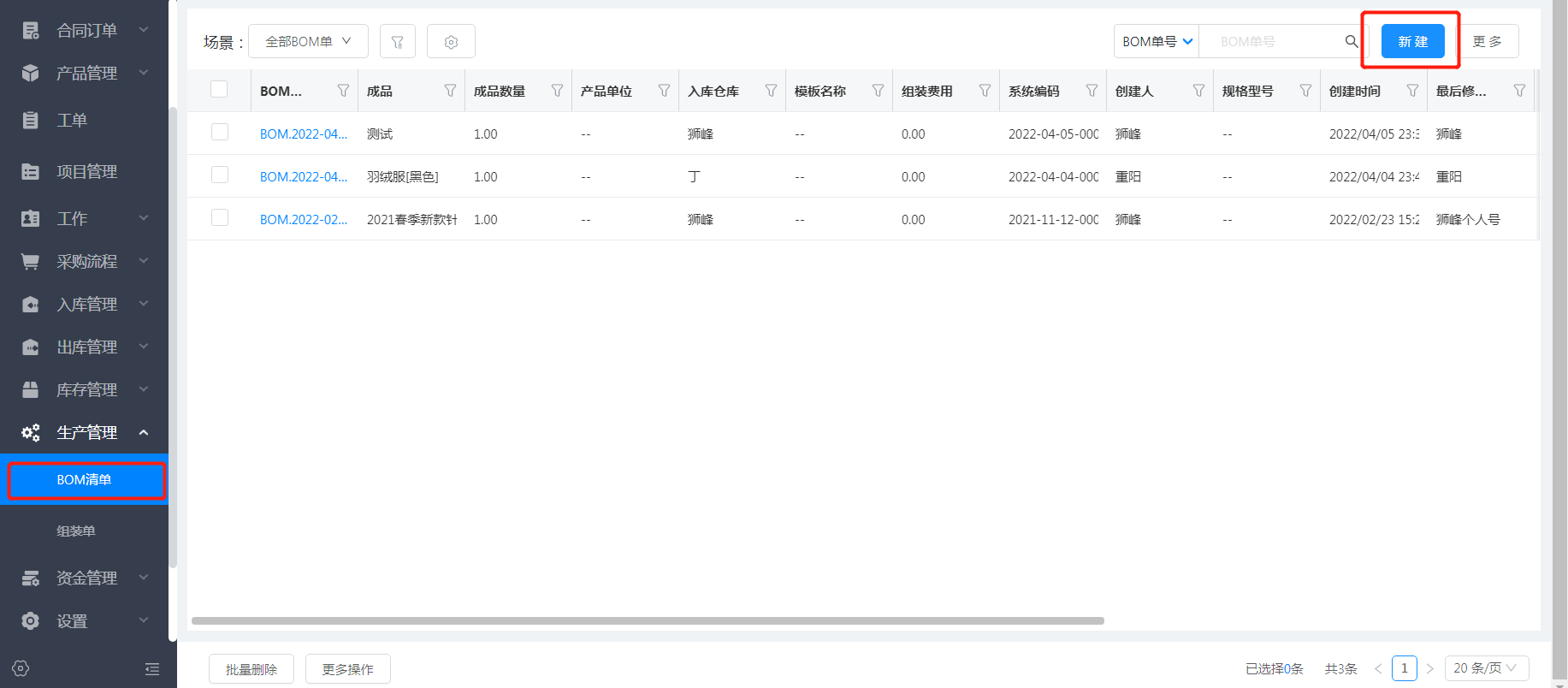
Task: Click the 工作 badge icon
Action: coord(31,218)
